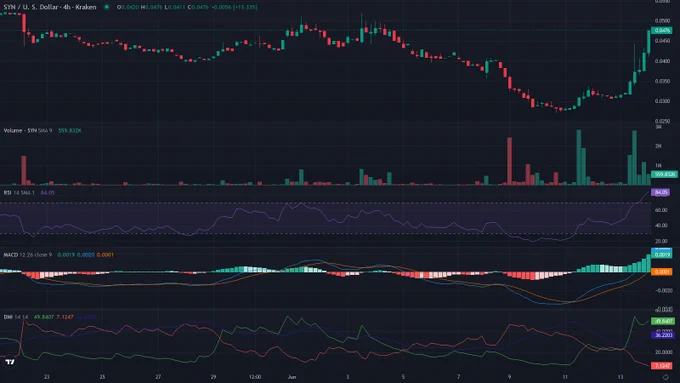Select the Volume SYN SMA 9 indicator legend
Image resolution: width=680 pixels, height=383 pixels.
(x=28, y=131)
